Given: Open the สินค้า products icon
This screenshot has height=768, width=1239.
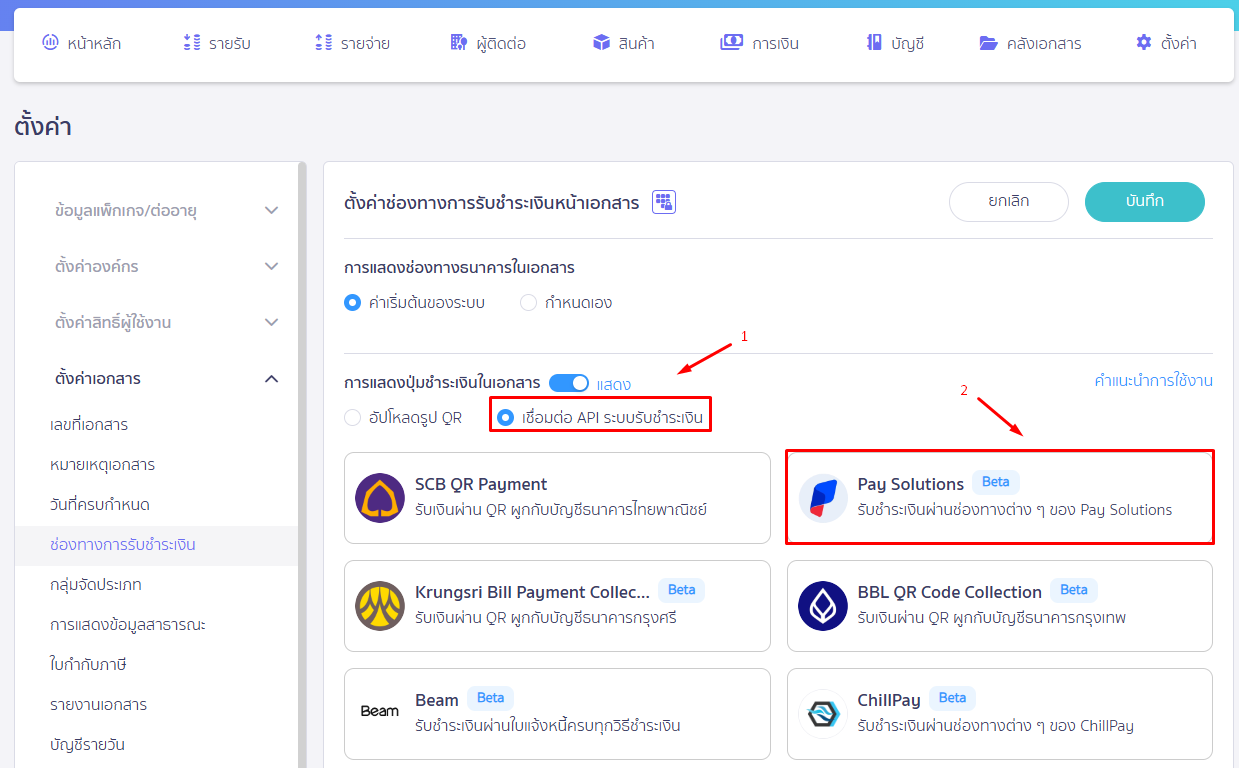Looking at the screenshot, I should click(599, 42).
